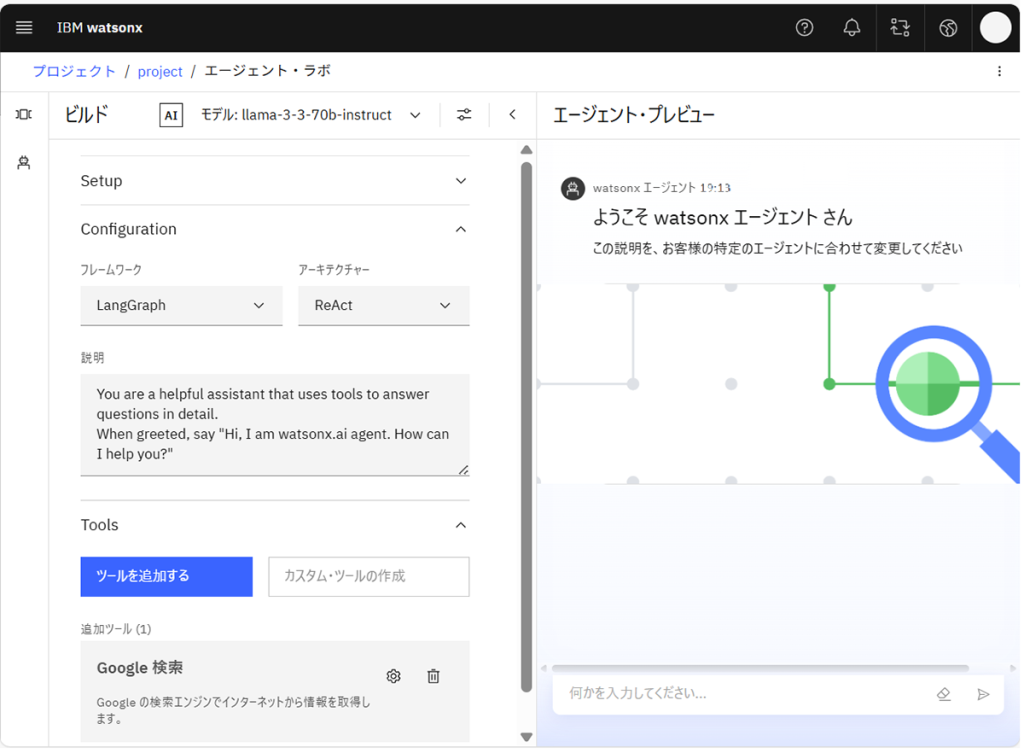Open the profile avatar menu

(x=995, y=27)
